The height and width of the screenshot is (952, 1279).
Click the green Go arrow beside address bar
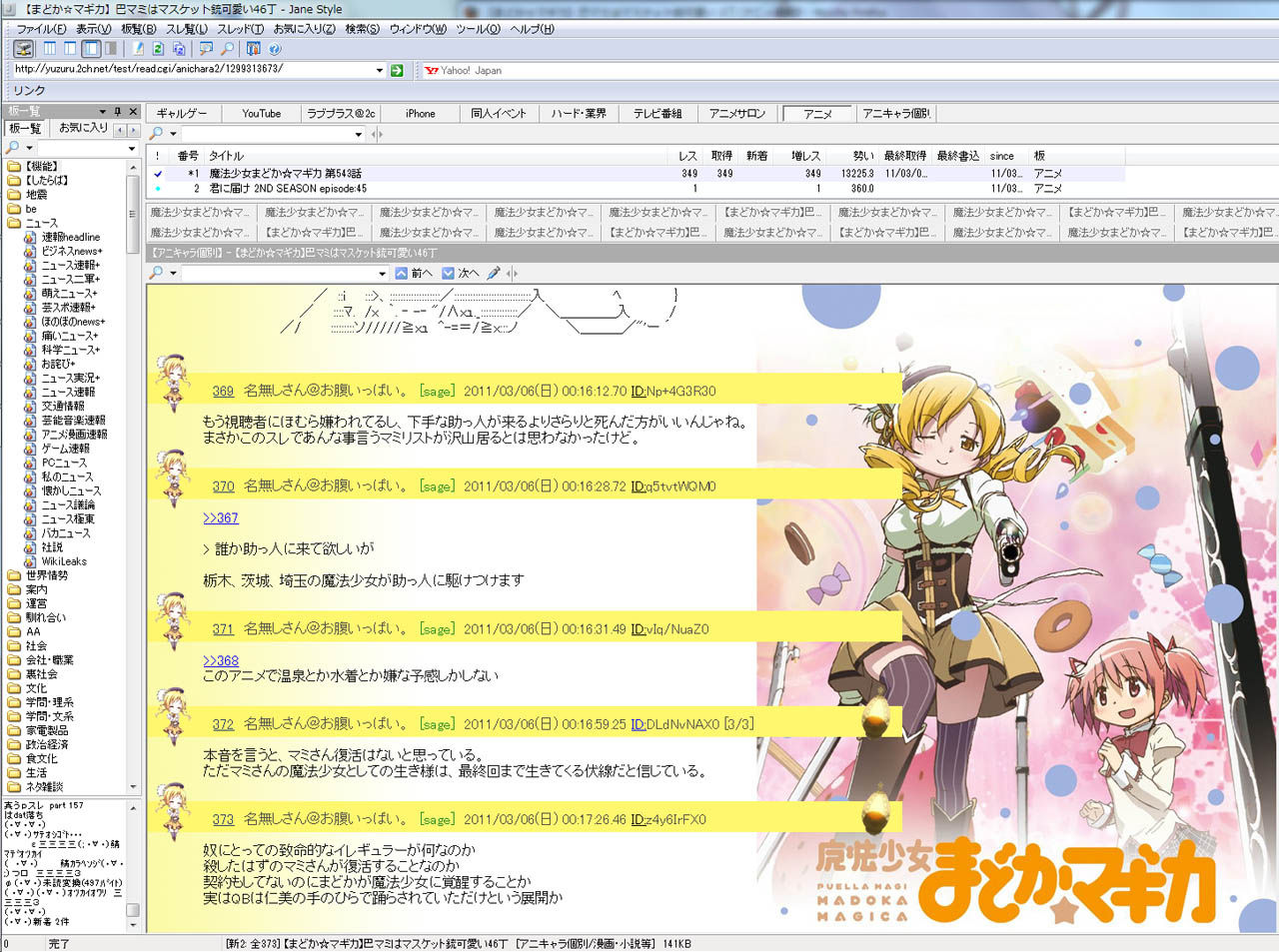pos(397,70)
